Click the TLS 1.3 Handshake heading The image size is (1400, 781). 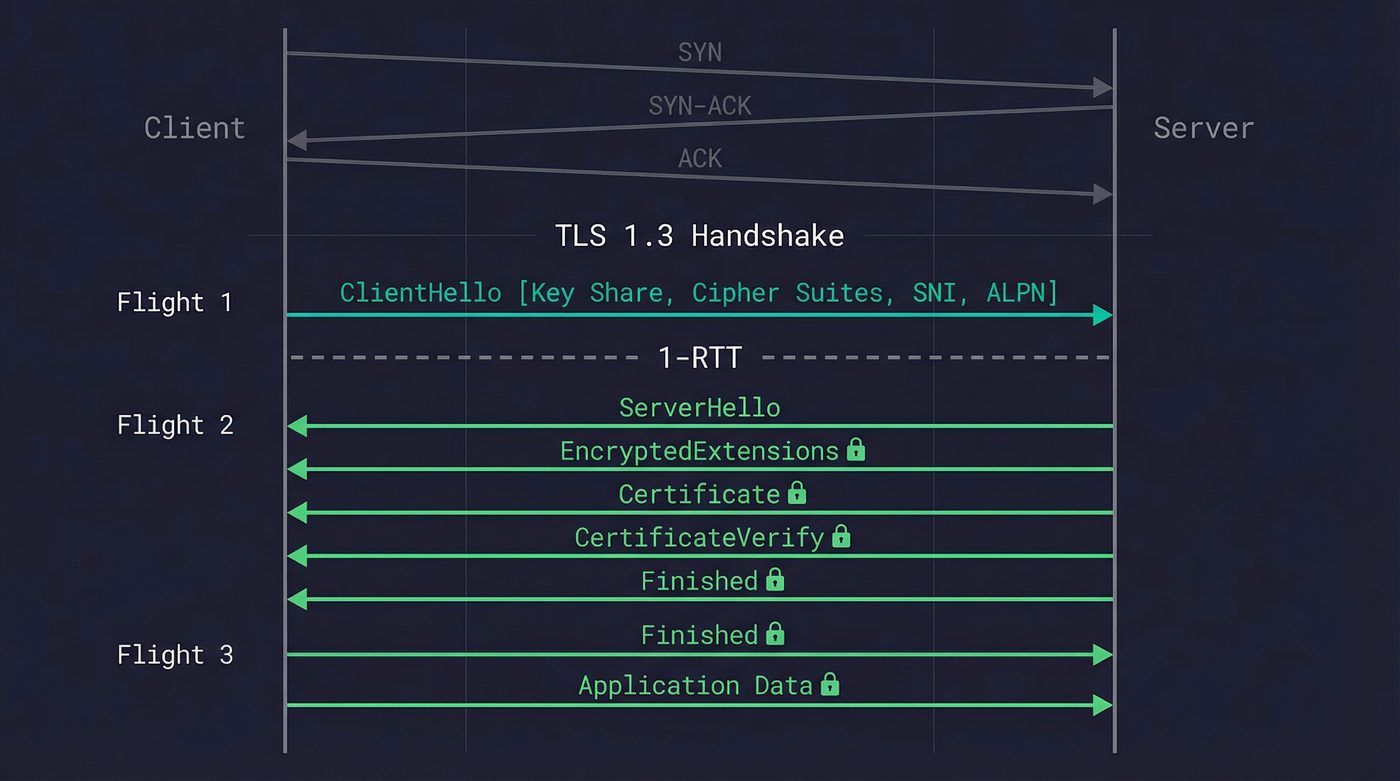700,236
